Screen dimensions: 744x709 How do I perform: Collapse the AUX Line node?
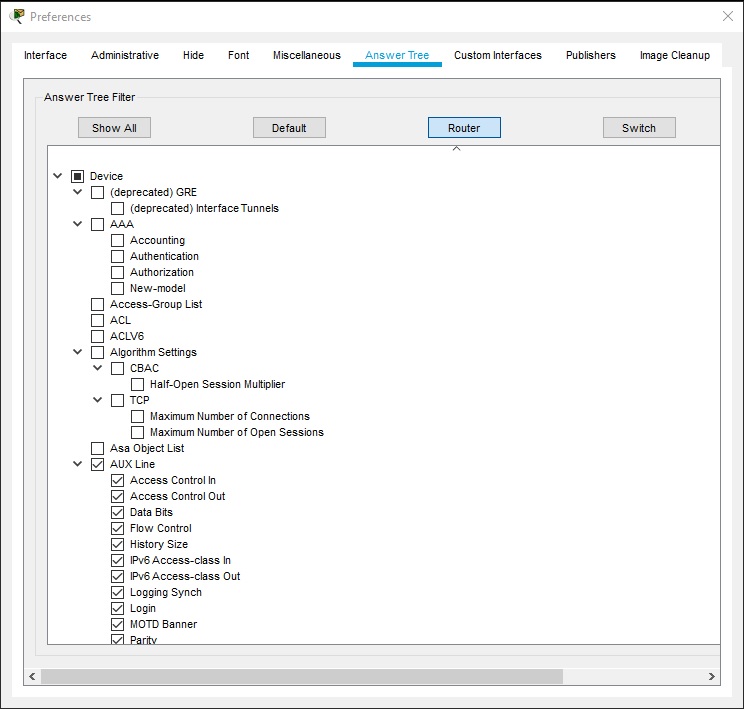77,464
